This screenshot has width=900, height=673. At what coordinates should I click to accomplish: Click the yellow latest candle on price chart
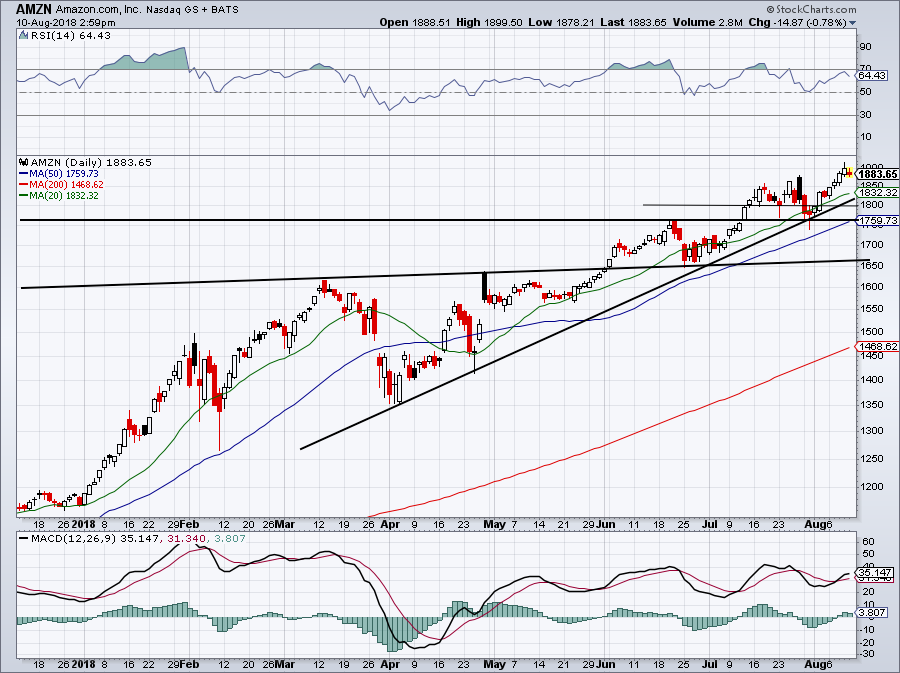(849, 172)
